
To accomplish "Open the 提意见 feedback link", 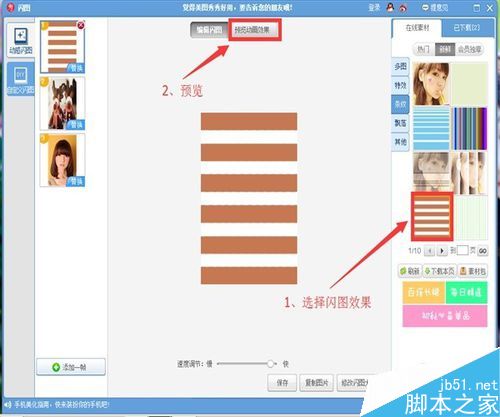I will pos(435,7).
